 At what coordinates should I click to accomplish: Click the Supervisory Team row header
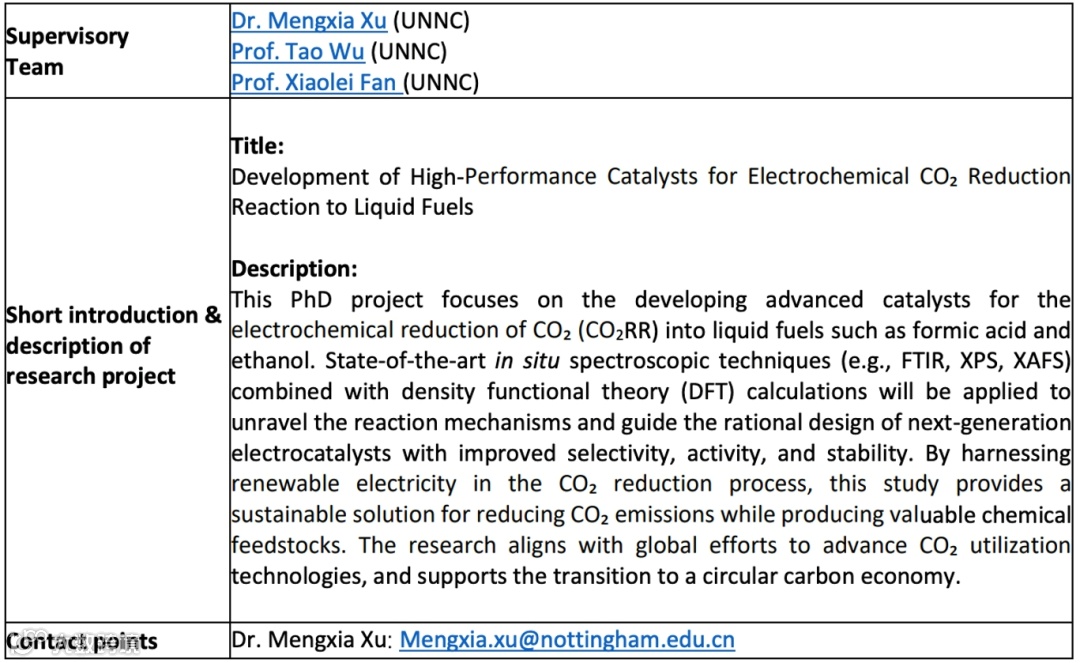pyautogui.click(x=67, y=52)
